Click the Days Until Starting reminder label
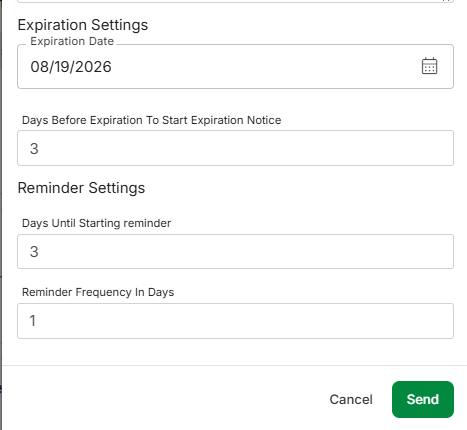 tap(96, 223)
